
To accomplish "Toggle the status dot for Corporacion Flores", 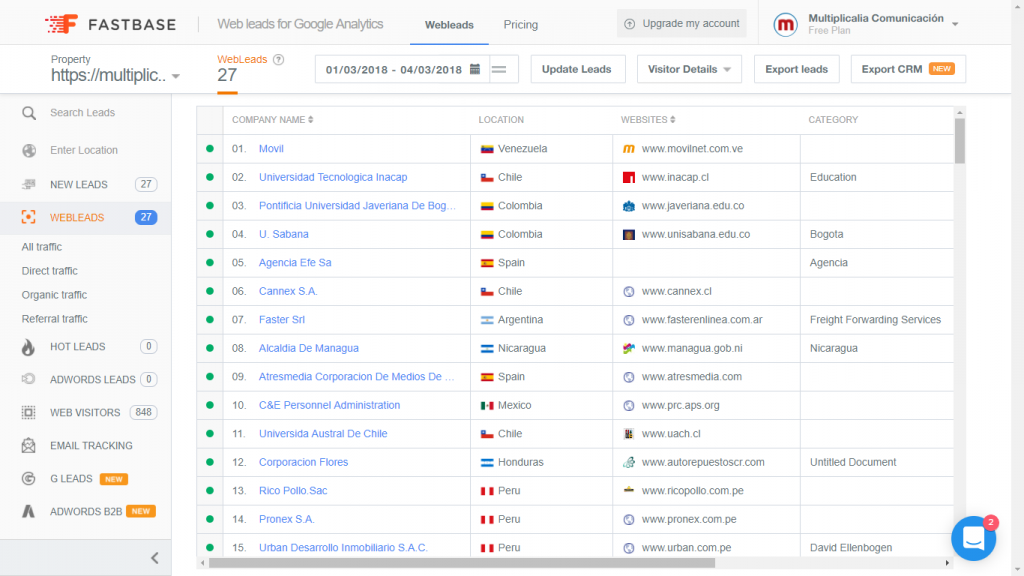I will (x=210, y=462).
